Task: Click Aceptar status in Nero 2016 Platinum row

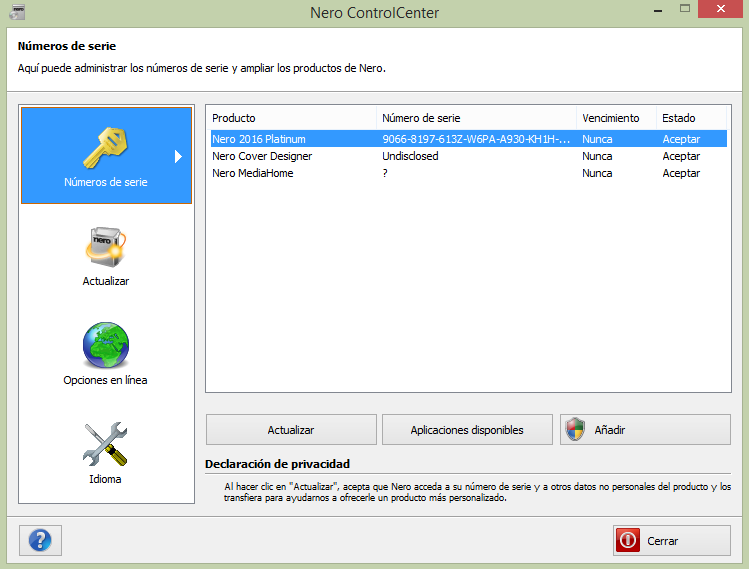Action: 681,139
